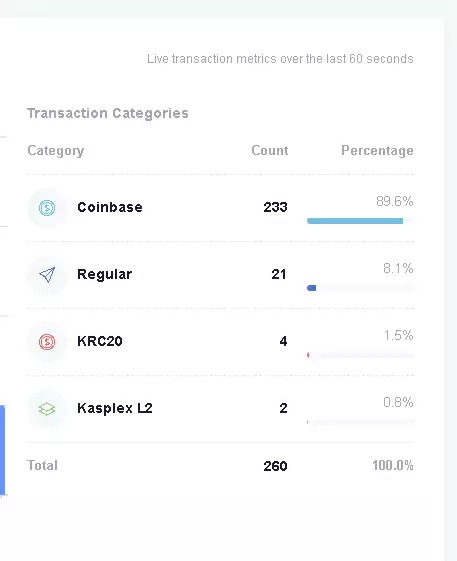Click the Category column header

tap(56, 151)
